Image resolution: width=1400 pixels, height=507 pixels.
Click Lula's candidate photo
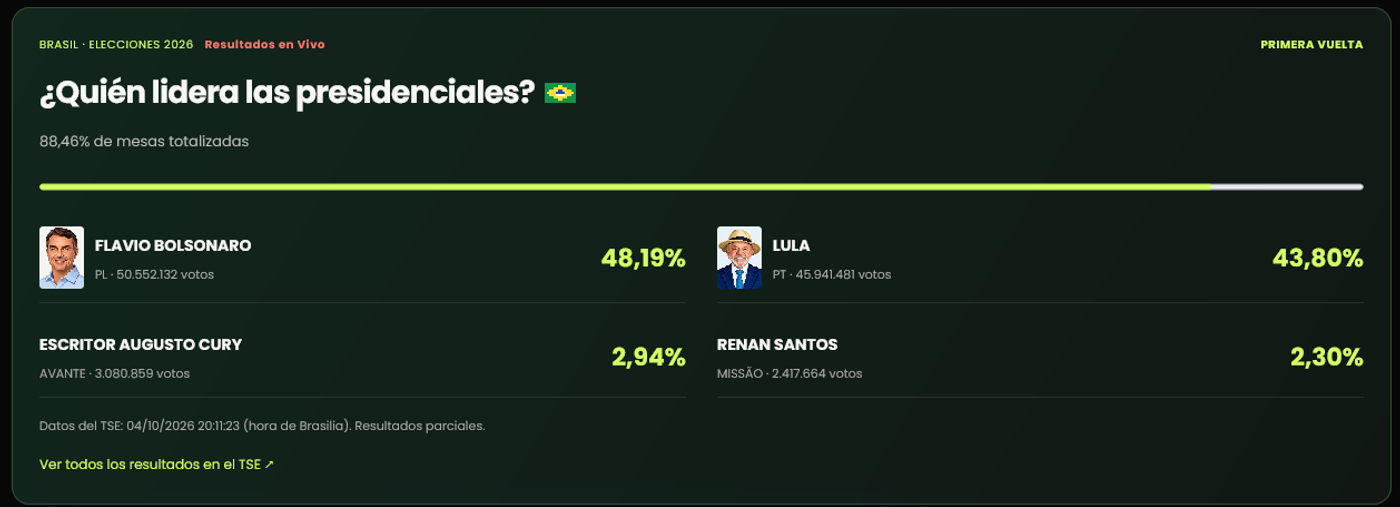[x=739, y=257]
